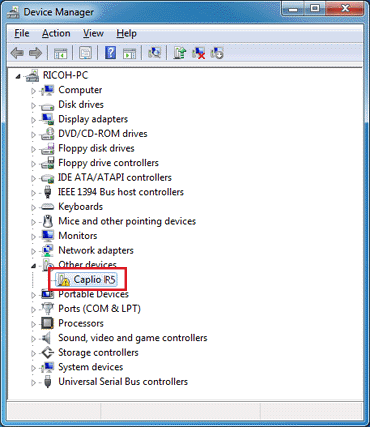Click the Universal Serial Bus controllers icon
Viewport: 370px width, 427px height.
coord(48,382)
